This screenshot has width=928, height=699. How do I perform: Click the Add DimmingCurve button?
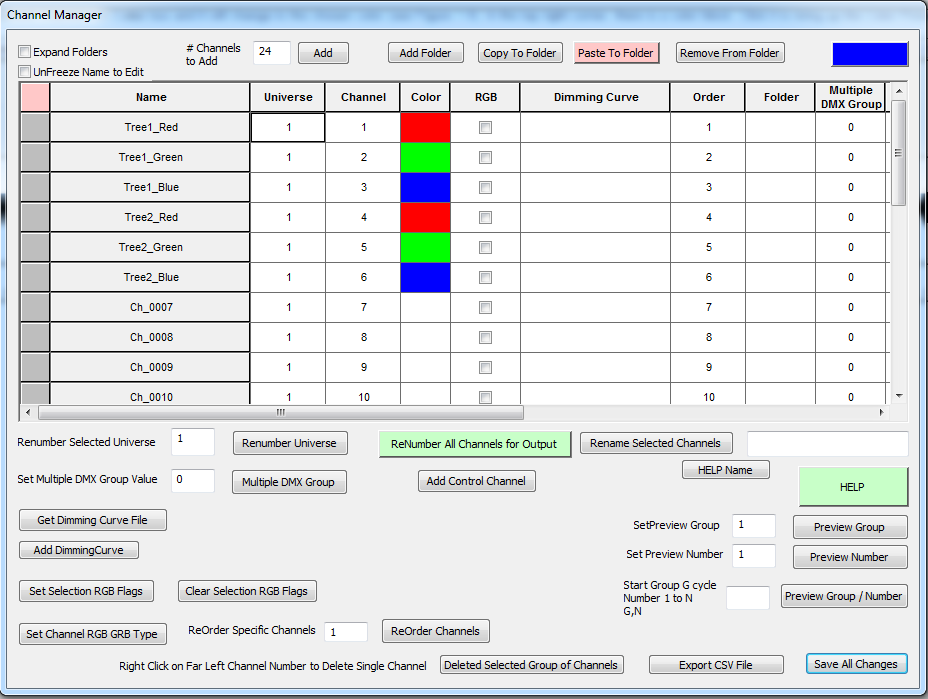(x=79, y=550)
